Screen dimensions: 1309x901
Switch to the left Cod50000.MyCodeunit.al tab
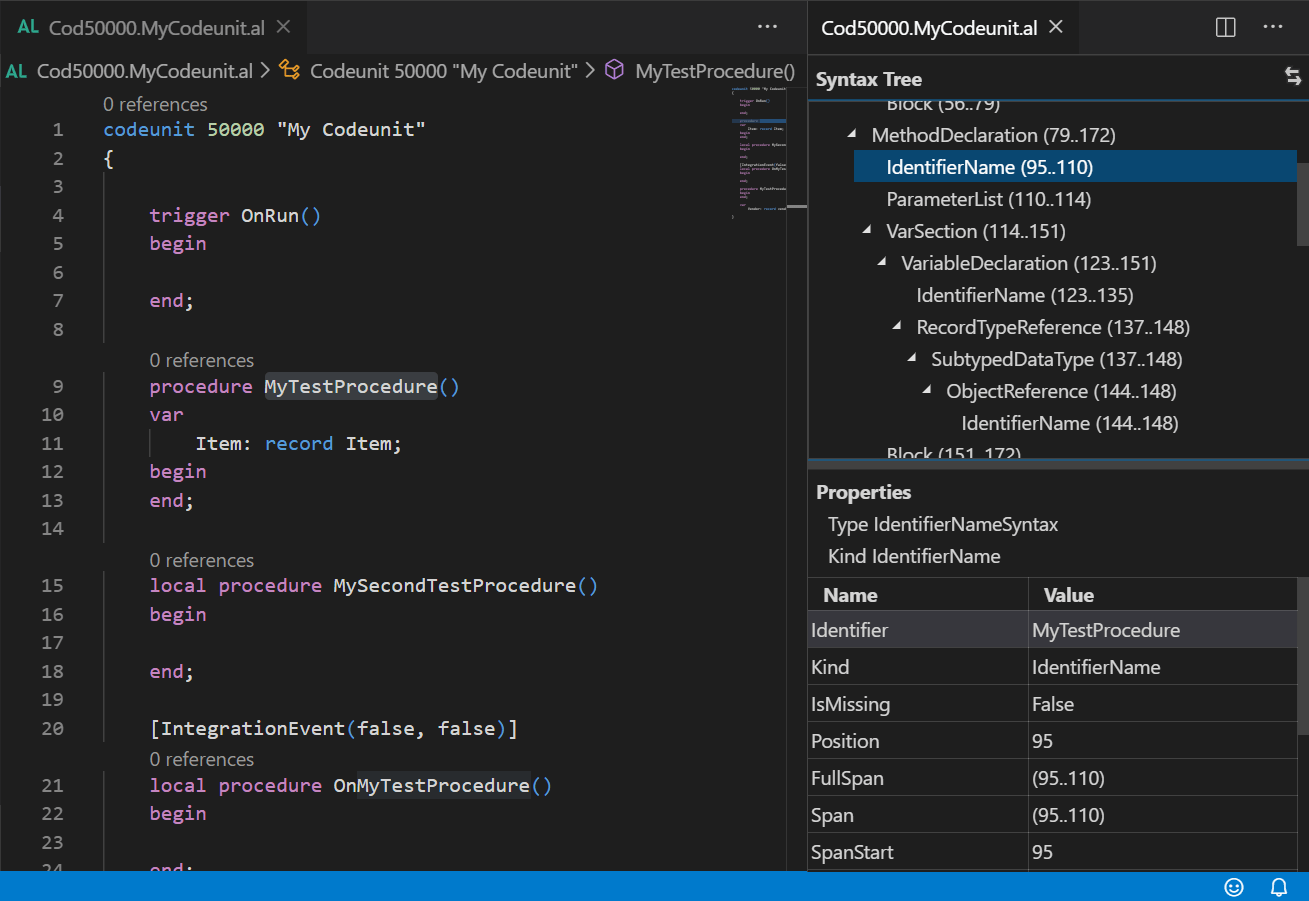[x=150, y=27]
